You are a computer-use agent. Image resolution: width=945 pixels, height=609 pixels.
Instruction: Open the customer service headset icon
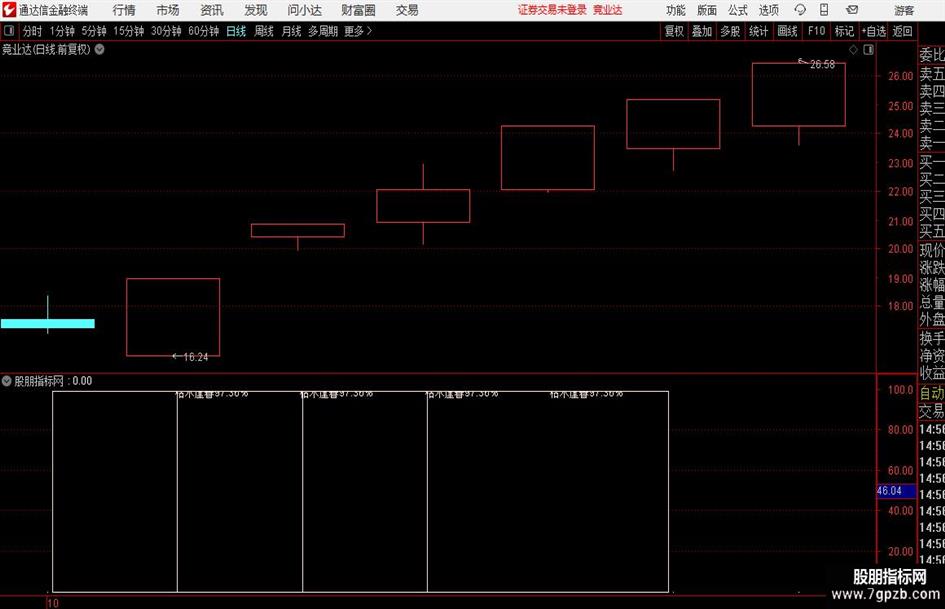800,10
